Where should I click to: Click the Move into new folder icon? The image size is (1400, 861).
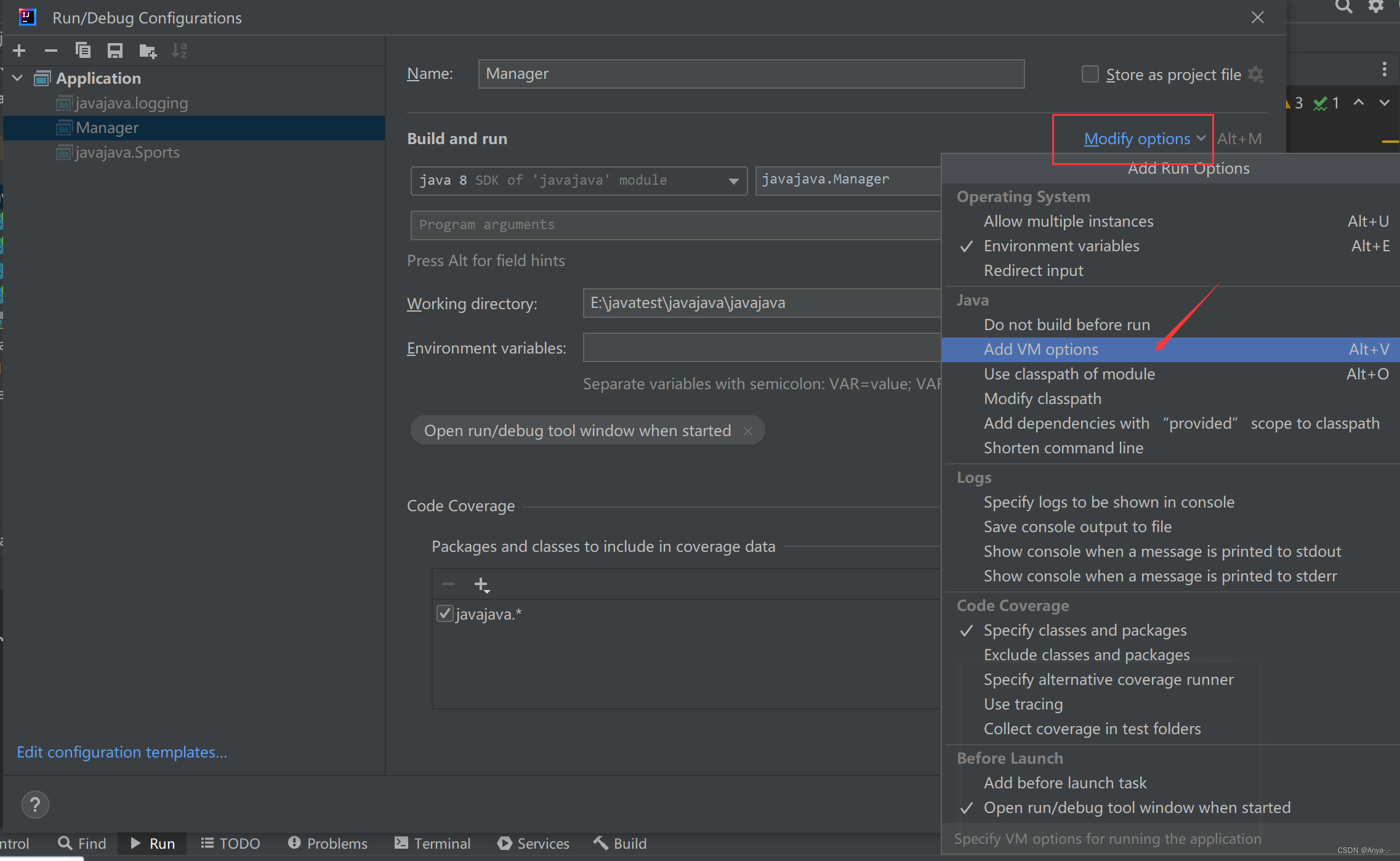147,51
